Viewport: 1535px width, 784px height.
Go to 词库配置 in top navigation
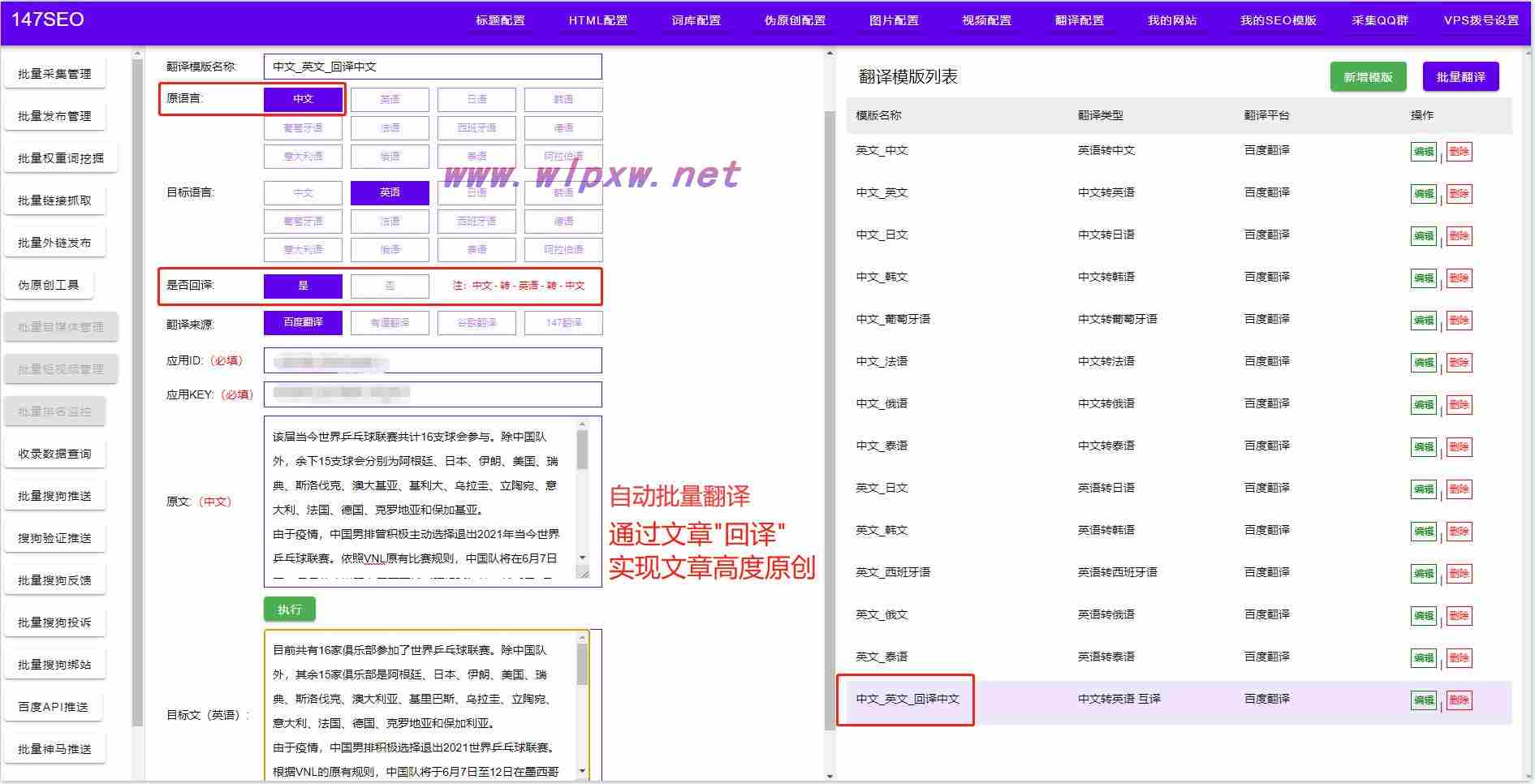tap(696, 20)
